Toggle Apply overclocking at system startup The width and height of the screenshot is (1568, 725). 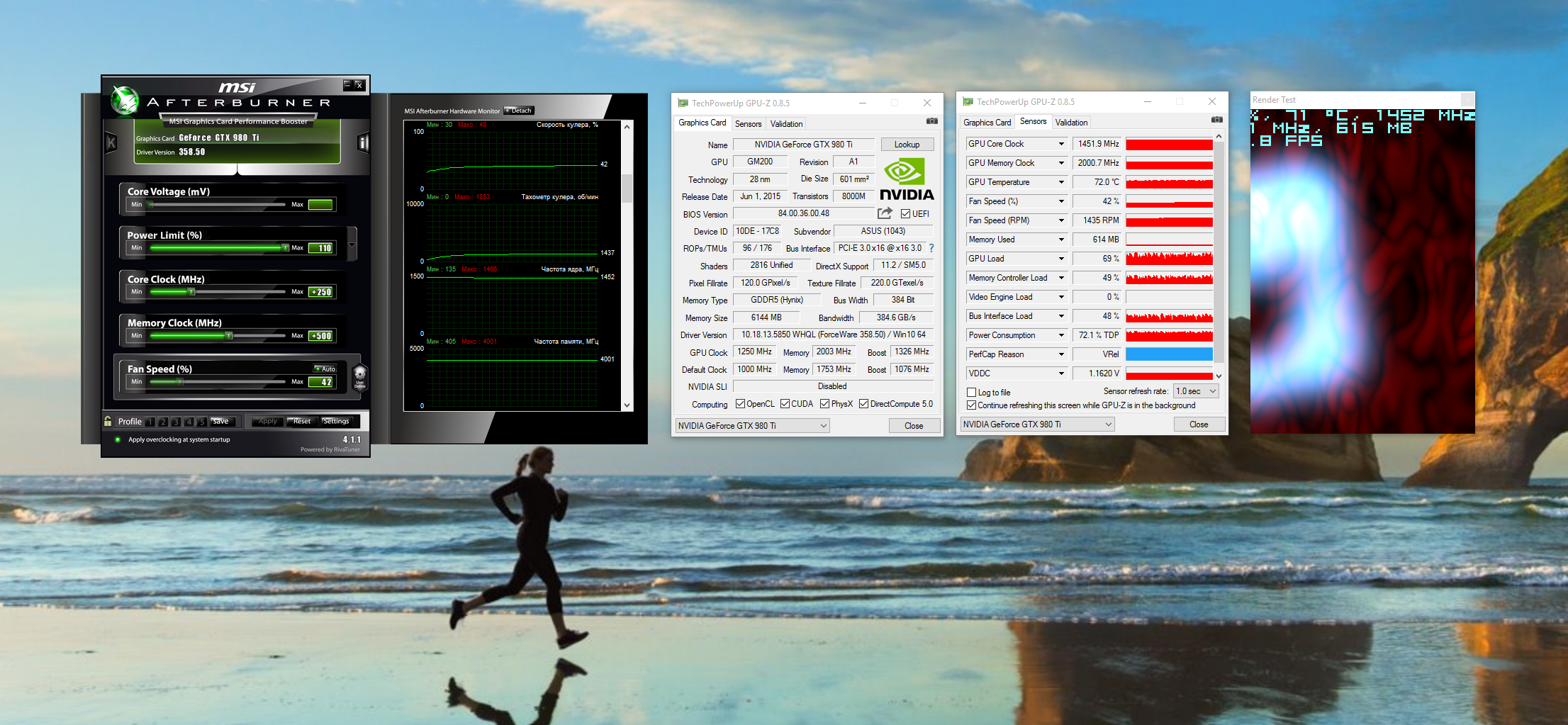[118, 439]
